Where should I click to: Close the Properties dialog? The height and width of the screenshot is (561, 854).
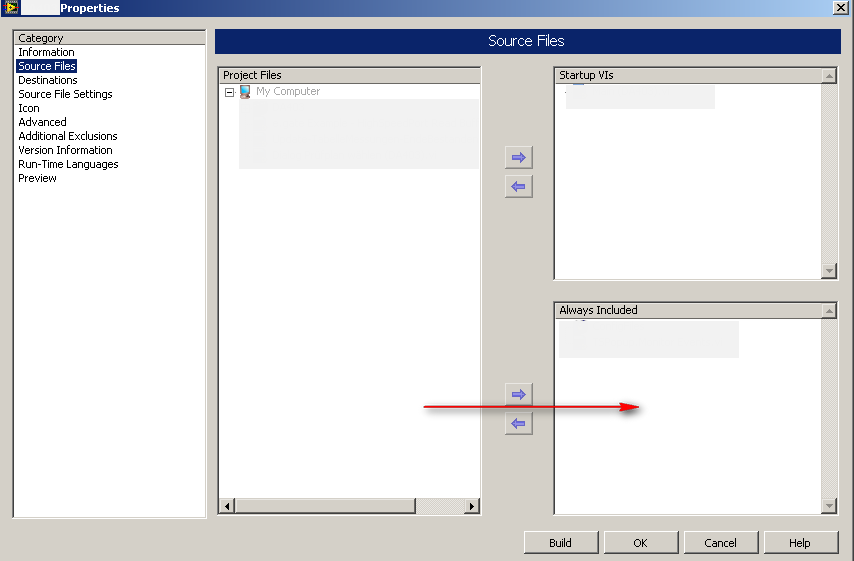[840, 8]
